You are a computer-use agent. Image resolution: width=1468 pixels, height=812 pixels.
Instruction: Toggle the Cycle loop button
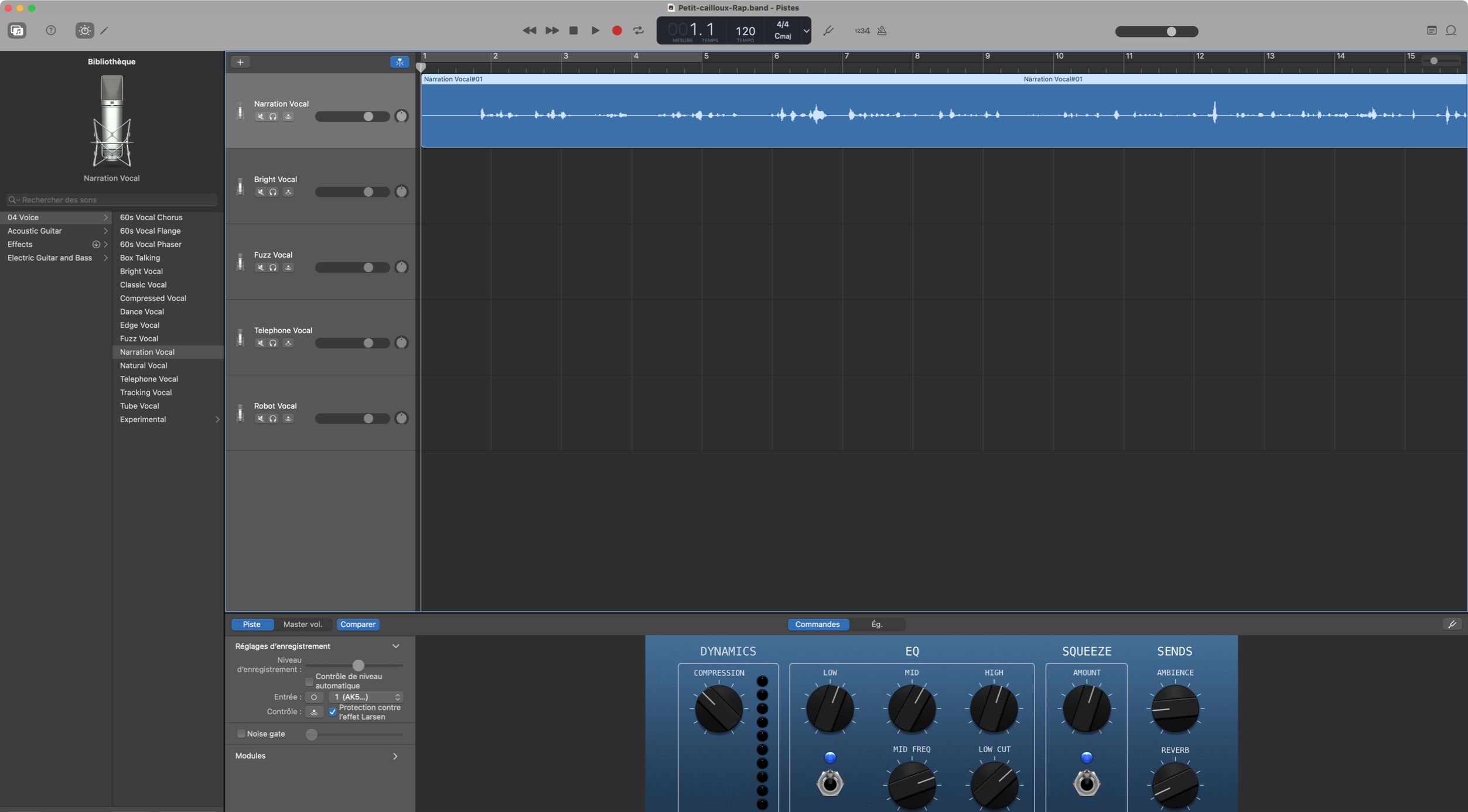(x=638, y=30)
